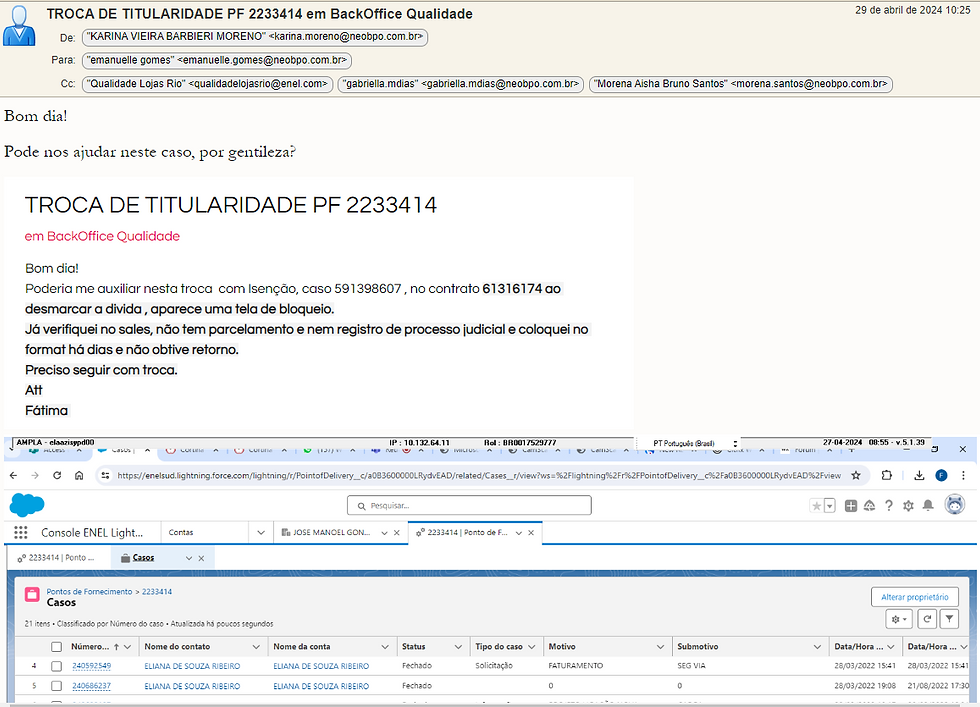Open case number 240686237 link

(x=91, y=686)
